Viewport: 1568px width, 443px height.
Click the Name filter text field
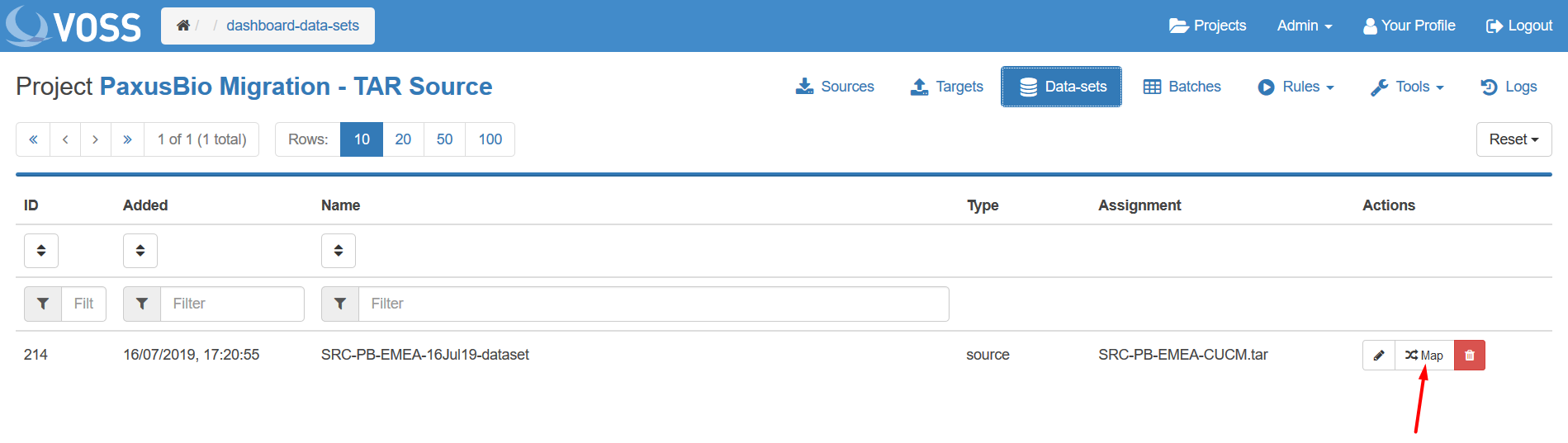[652, 304]
